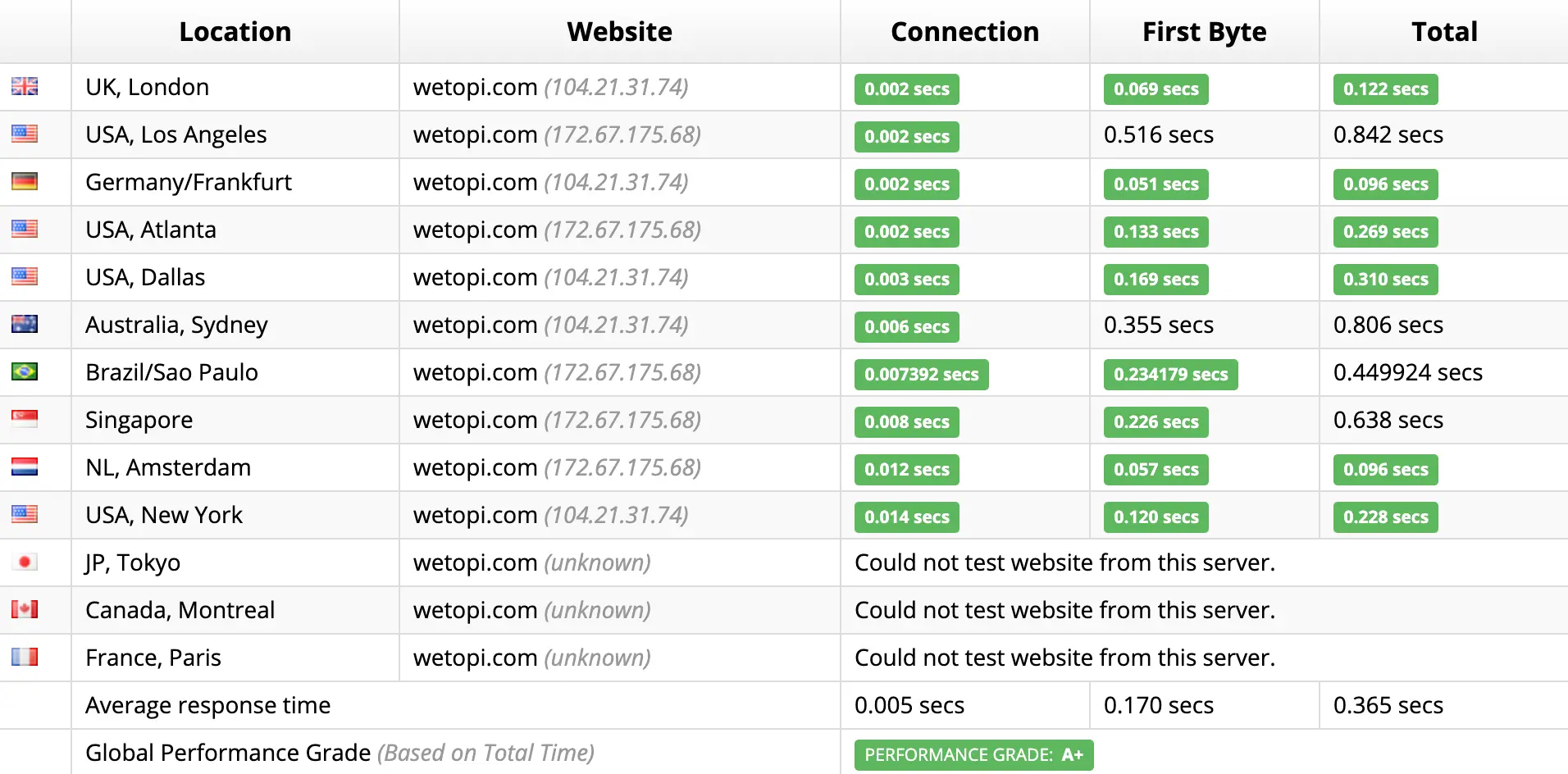
Task: Click the 0.516 secs first byte for Los Angeles
Action: point(1159,134)
